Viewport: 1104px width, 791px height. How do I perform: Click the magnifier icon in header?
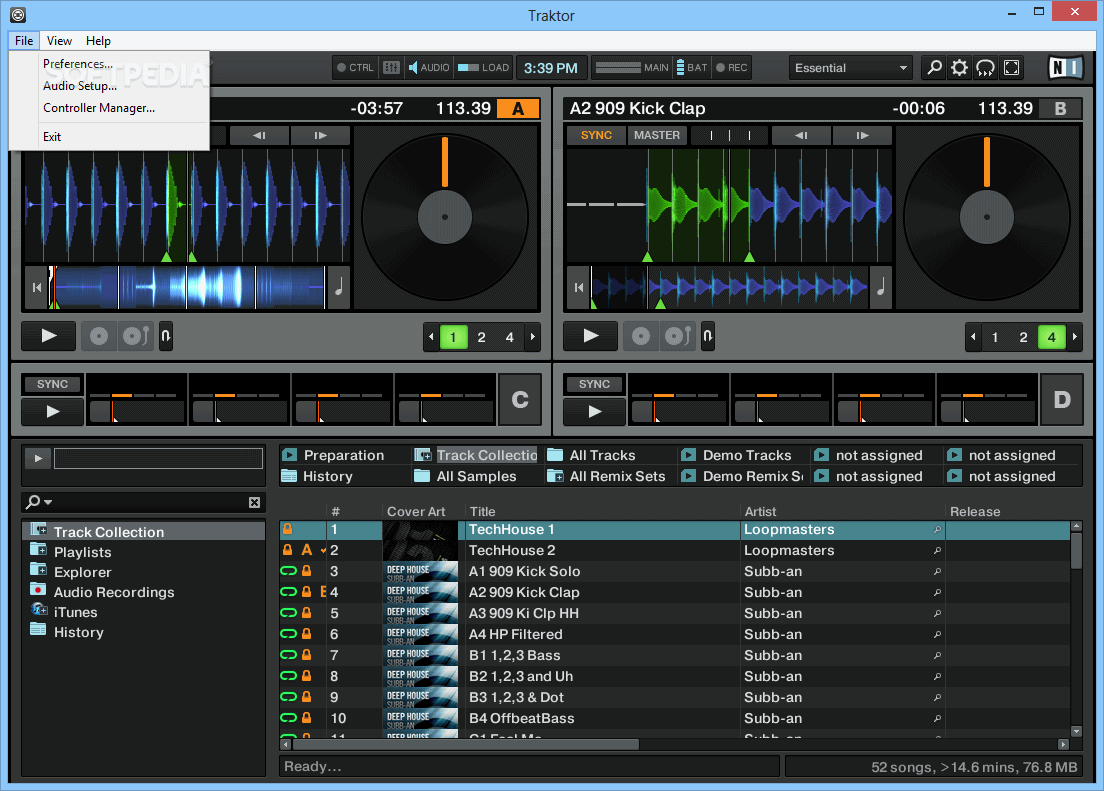pos(934,68)
